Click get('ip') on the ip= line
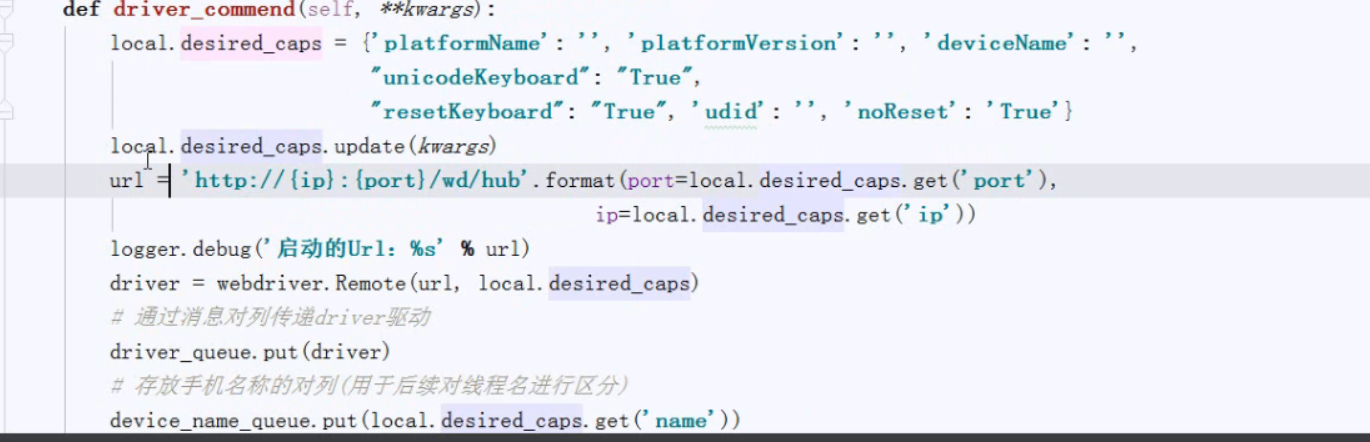Viewport: 1370px width, 442px height. click(910, 216)
